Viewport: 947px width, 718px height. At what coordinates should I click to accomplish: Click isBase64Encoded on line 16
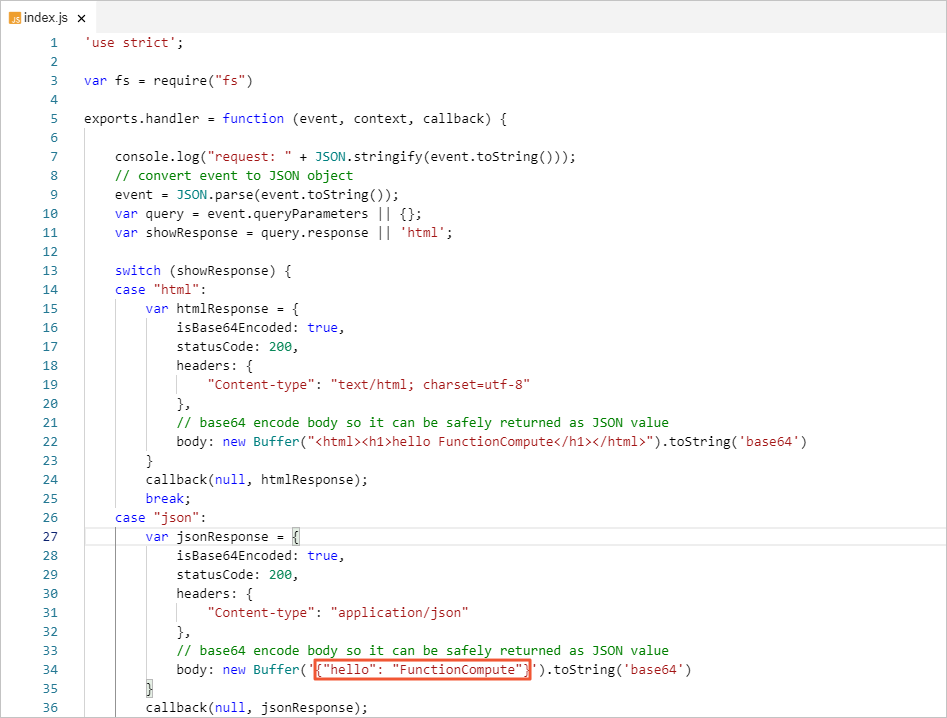234,328
